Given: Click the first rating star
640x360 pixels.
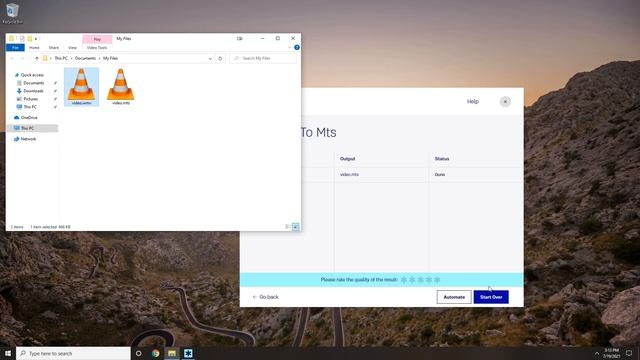Looking at the screenshot, I should pyautogui.click(x=404, y=280).
